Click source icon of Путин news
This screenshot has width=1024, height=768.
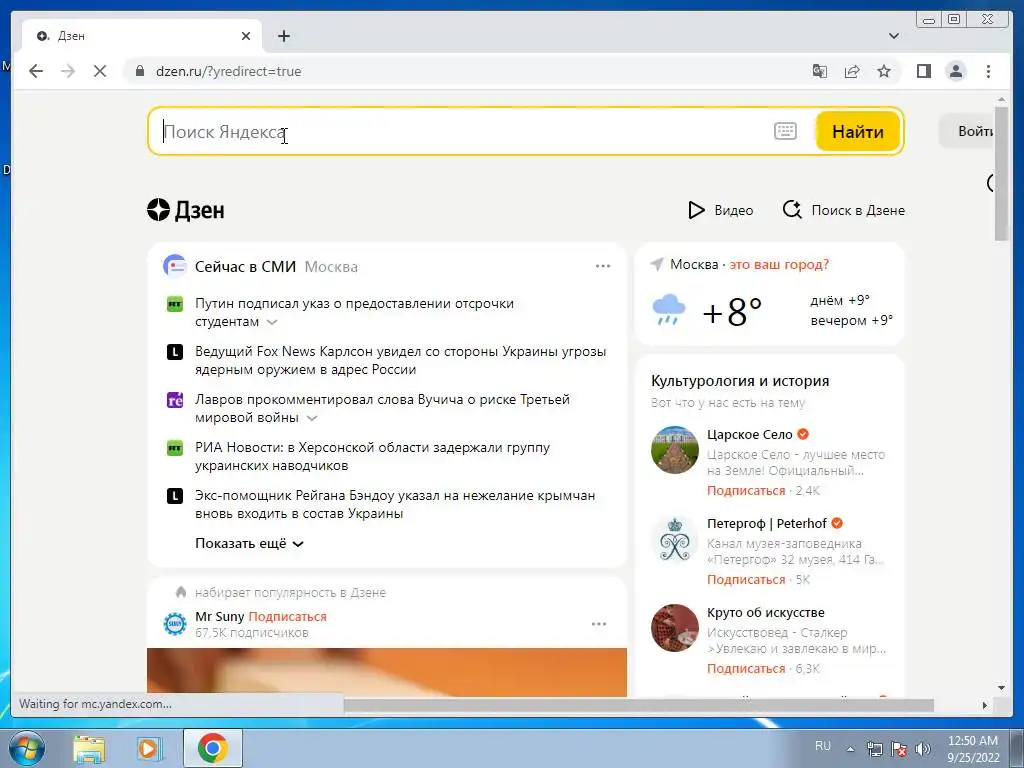(174, 304)
